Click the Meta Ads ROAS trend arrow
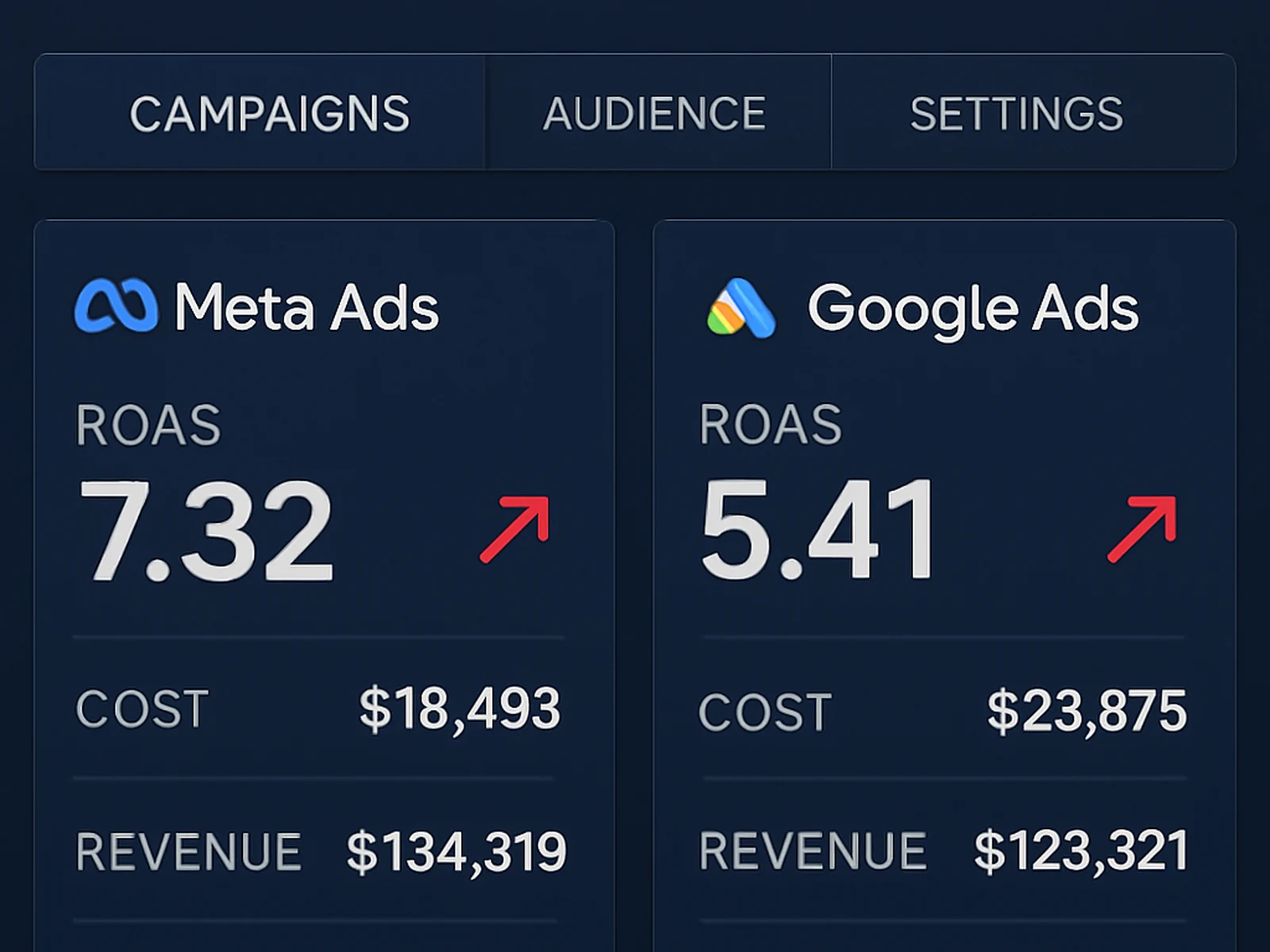 515,529
